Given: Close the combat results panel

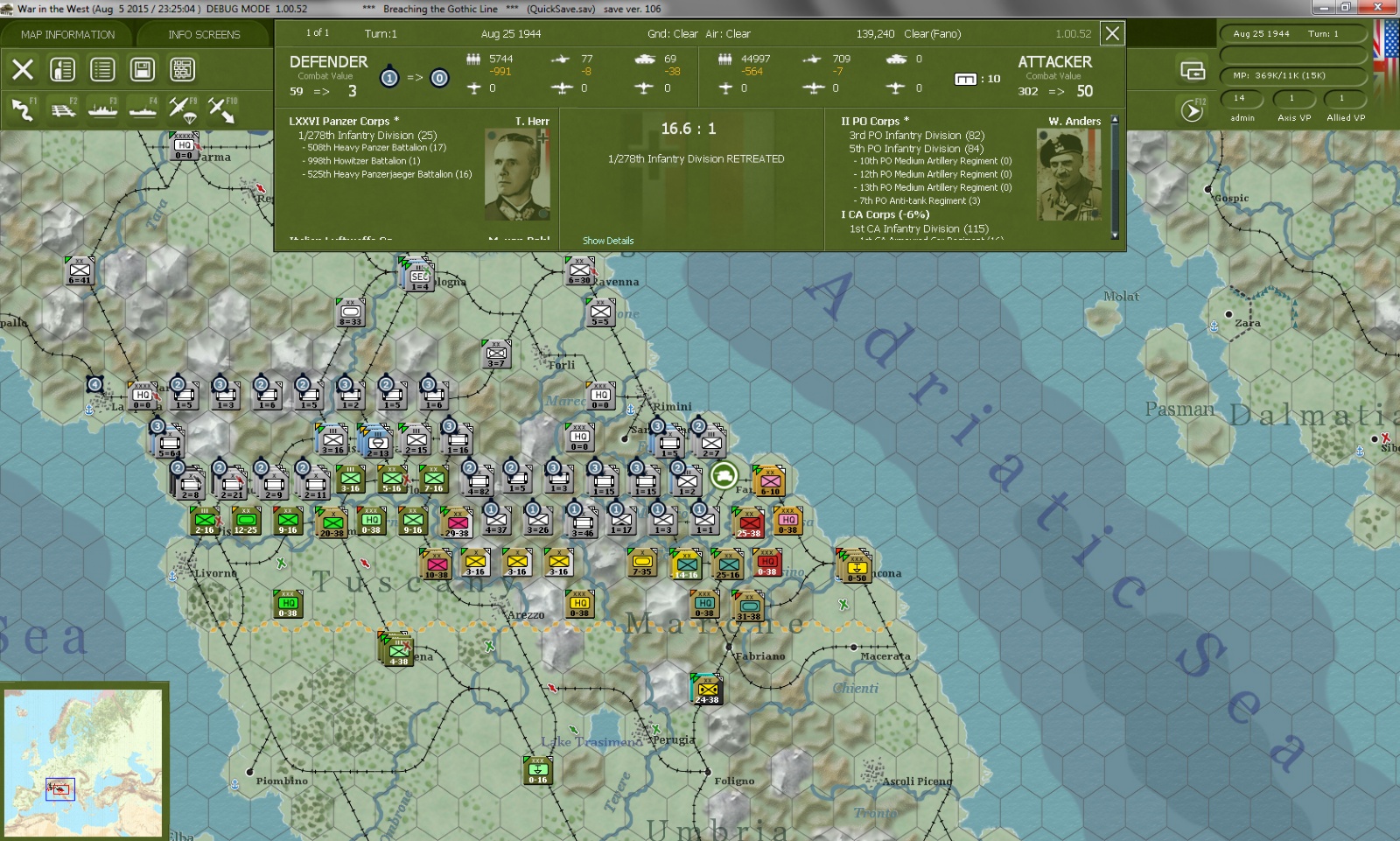Looking at the screenshot, I should pyautogui.click(x=1112, y=33).
